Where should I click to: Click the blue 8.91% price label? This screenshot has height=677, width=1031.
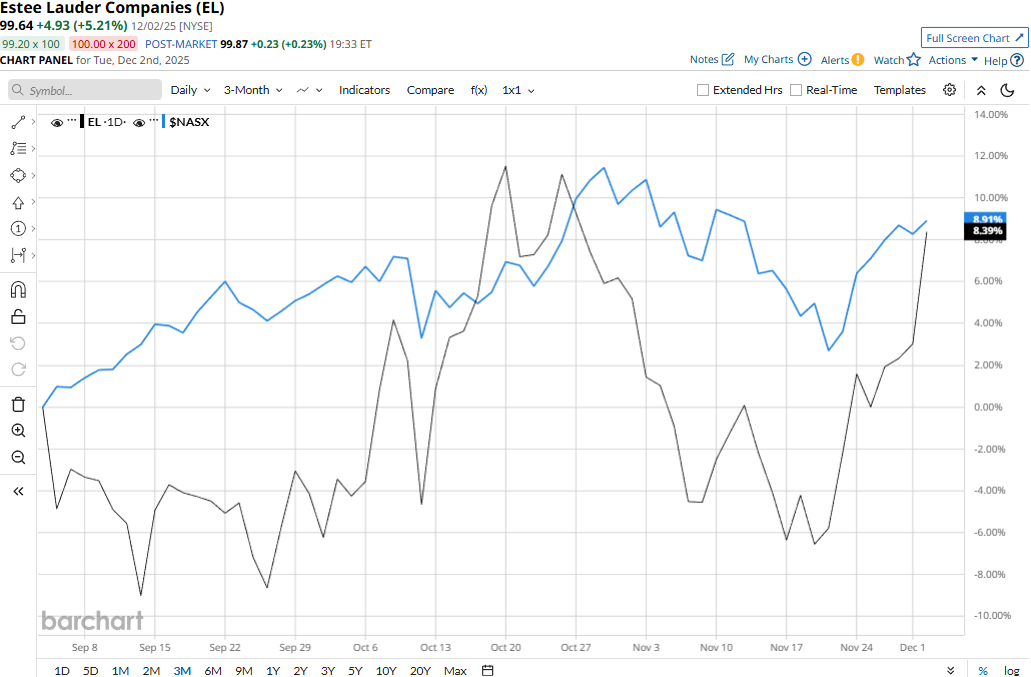[984, 219]
